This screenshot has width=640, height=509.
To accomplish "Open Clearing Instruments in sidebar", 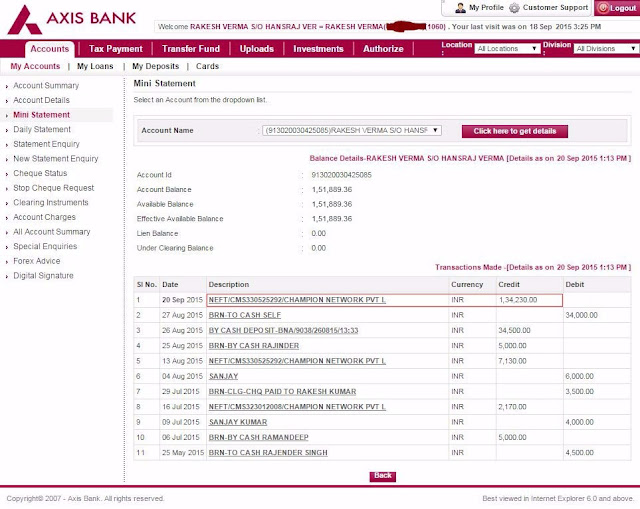I will [x=51, y=203].
